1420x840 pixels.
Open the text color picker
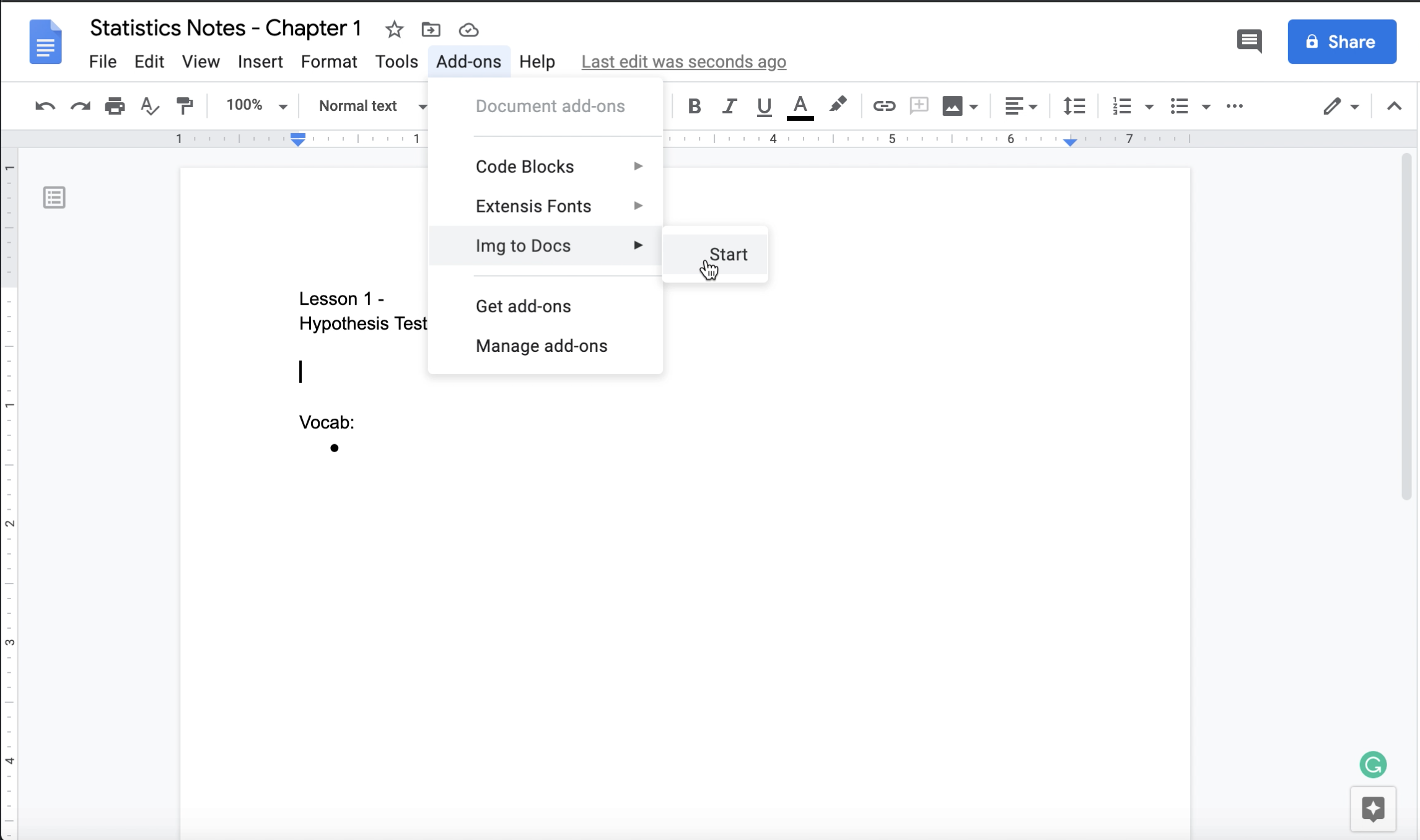[x=800, y=106]
